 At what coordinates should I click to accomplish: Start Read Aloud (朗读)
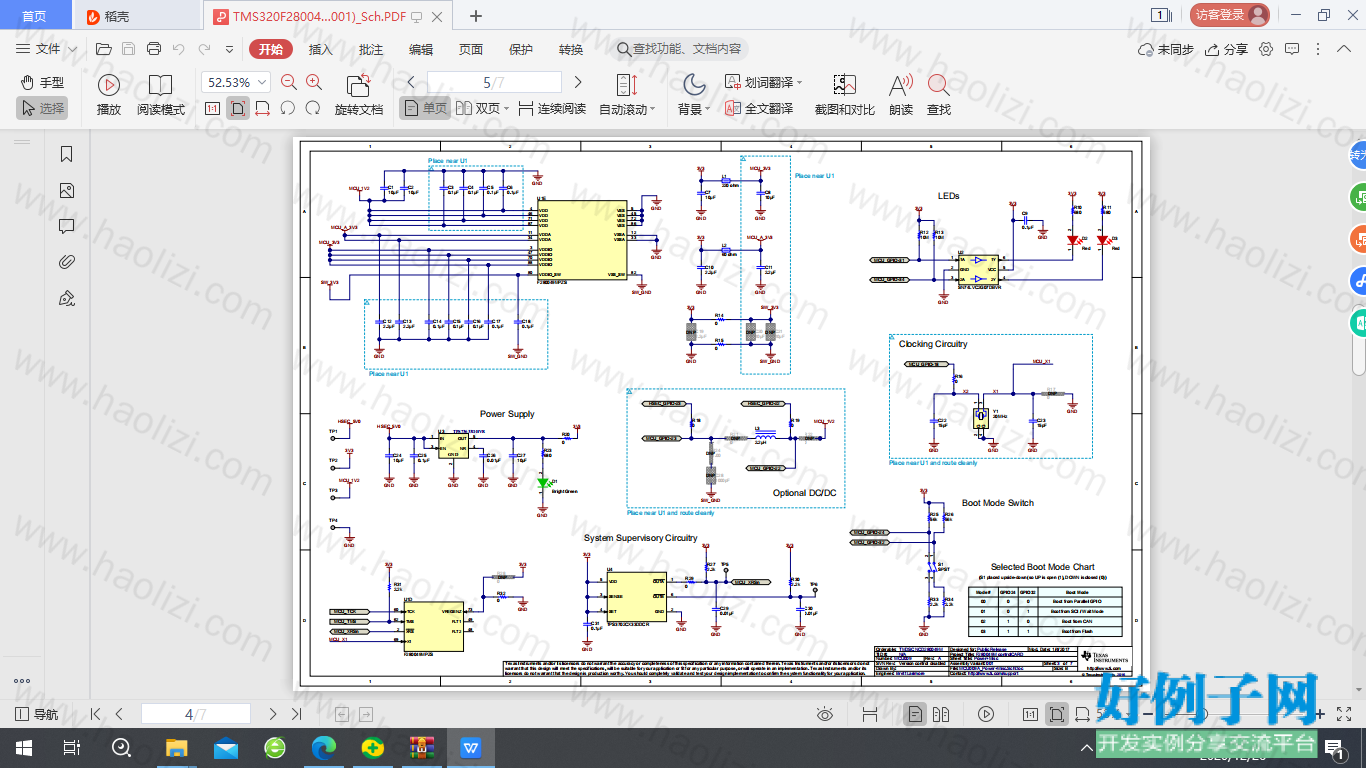(x=901, y=95)
